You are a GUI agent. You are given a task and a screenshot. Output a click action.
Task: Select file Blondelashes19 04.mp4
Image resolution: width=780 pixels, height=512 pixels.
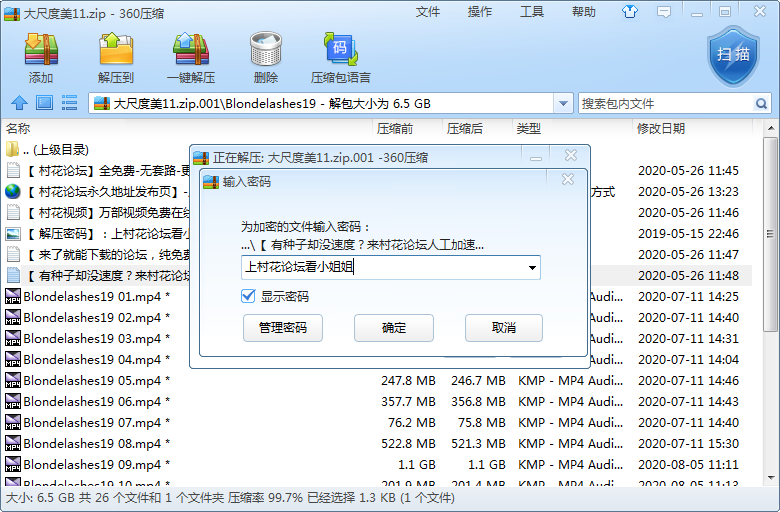[x=97, y=360]
